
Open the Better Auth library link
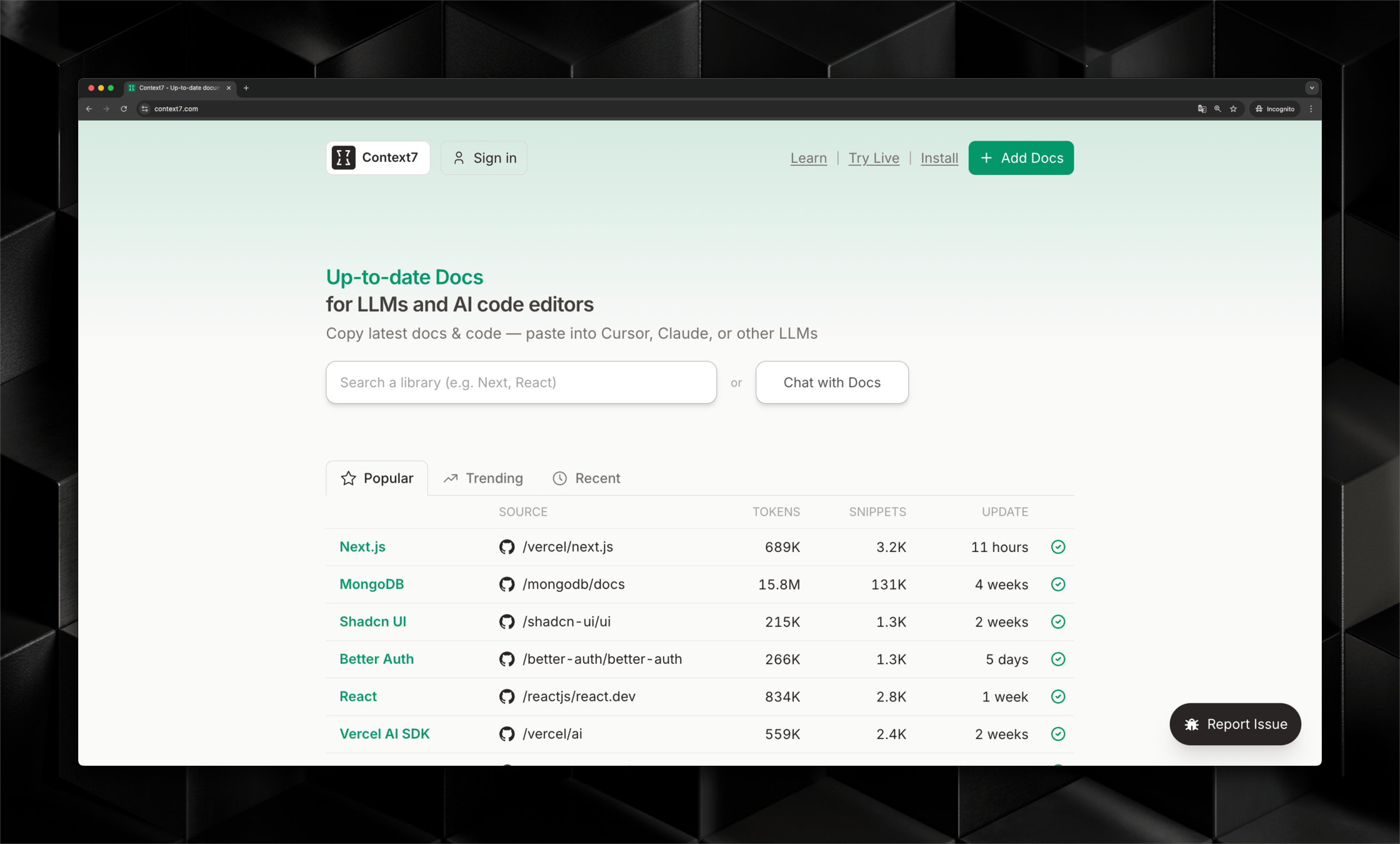pyautogui.click(x=376, y=659)
